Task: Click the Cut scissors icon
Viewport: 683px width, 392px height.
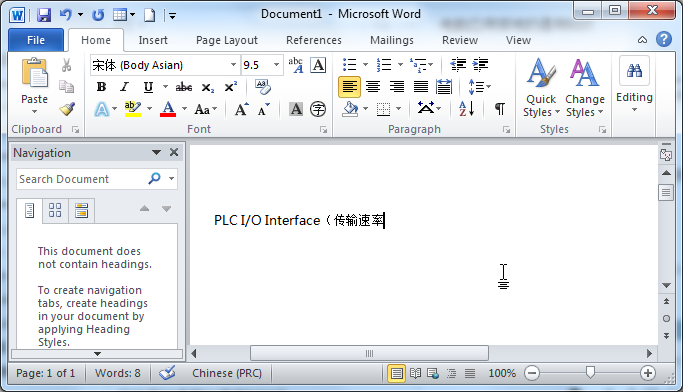Action: coord(66,65)
